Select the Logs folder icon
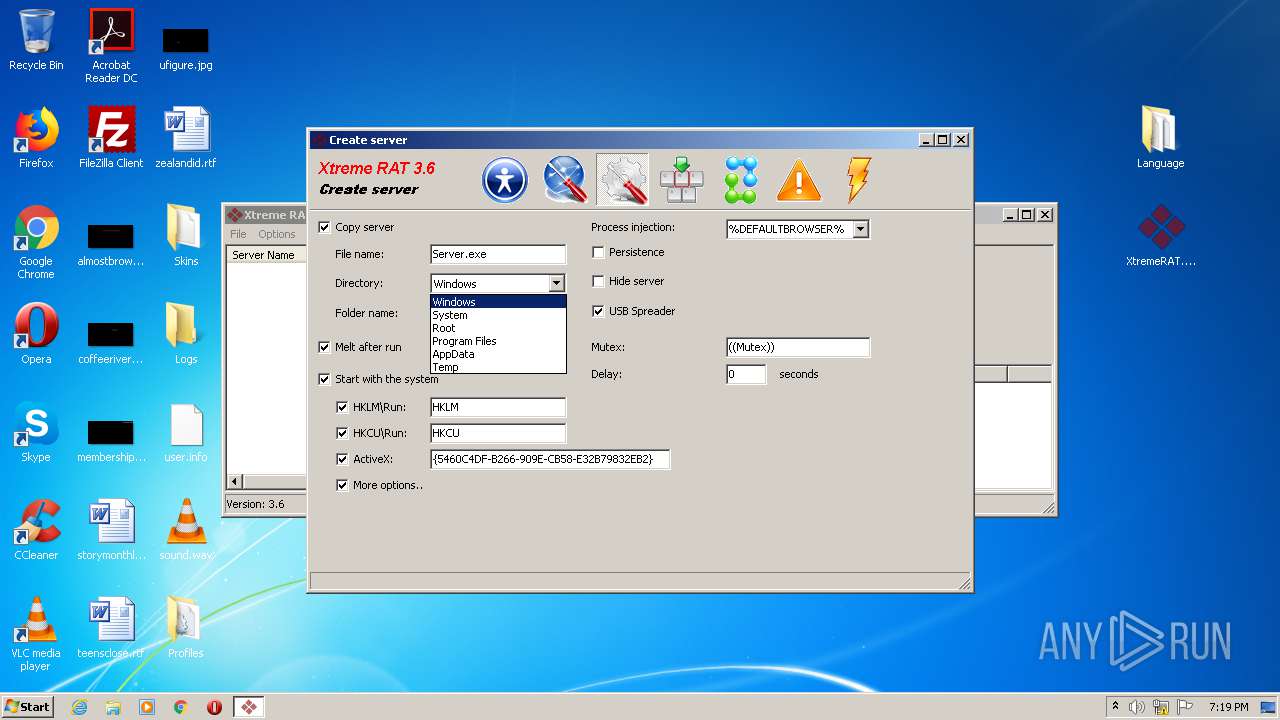This screenshot has width=1280, height=720. 186,334
